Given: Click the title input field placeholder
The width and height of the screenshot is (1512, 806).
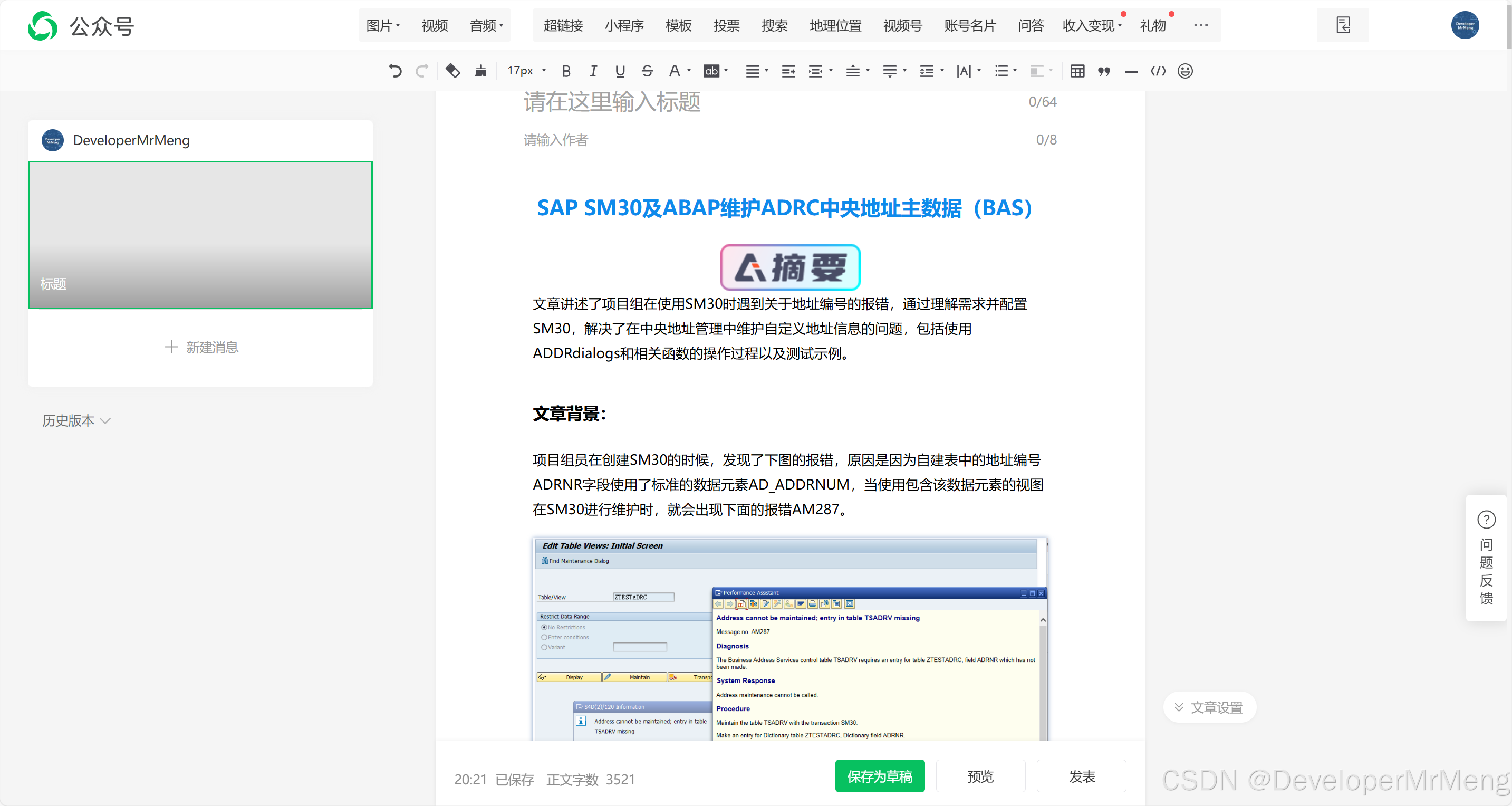Looking at the screenshot, I should point(612,102).
